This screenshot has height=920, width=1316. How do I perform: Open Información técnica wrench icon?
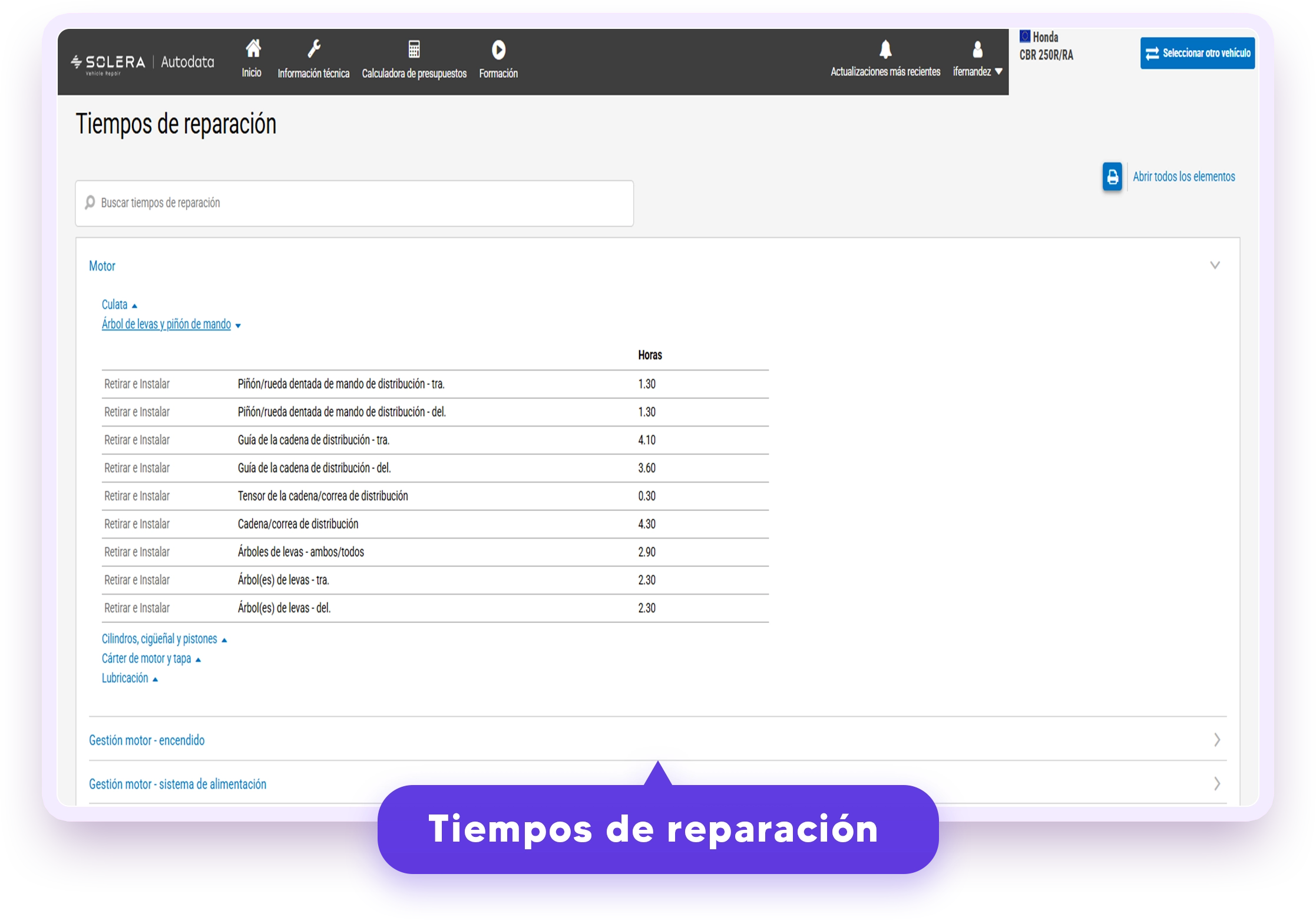click(x=314, y=49)
